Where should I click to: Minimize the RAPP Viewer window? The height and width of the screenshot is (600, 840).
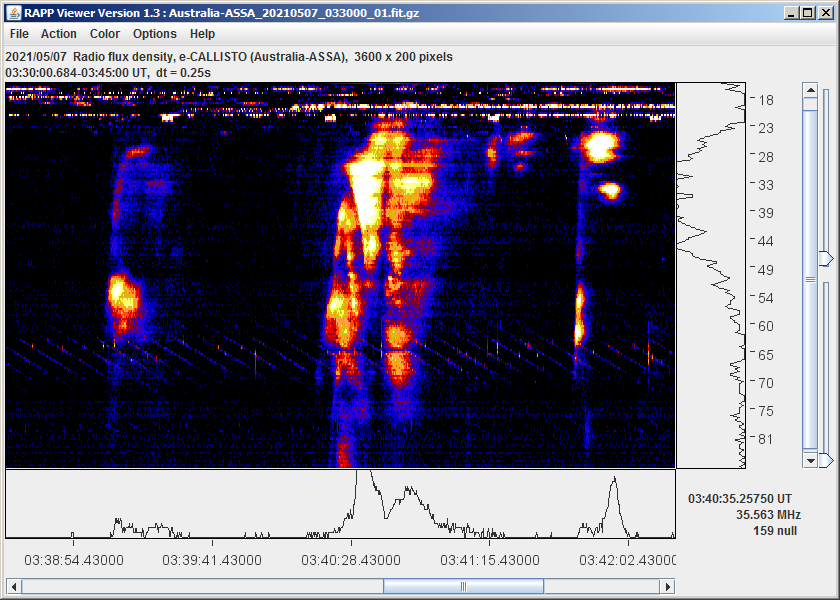tap(790, 12)
